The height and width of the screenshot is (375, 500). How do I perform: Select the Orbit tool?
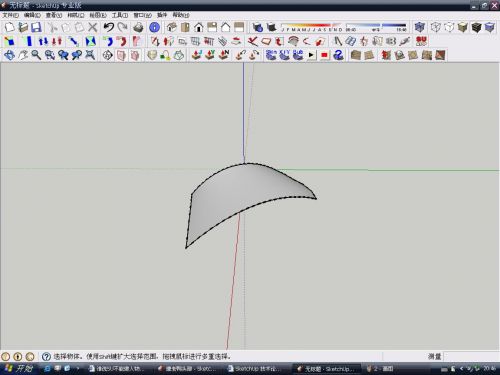coord(9,55)
